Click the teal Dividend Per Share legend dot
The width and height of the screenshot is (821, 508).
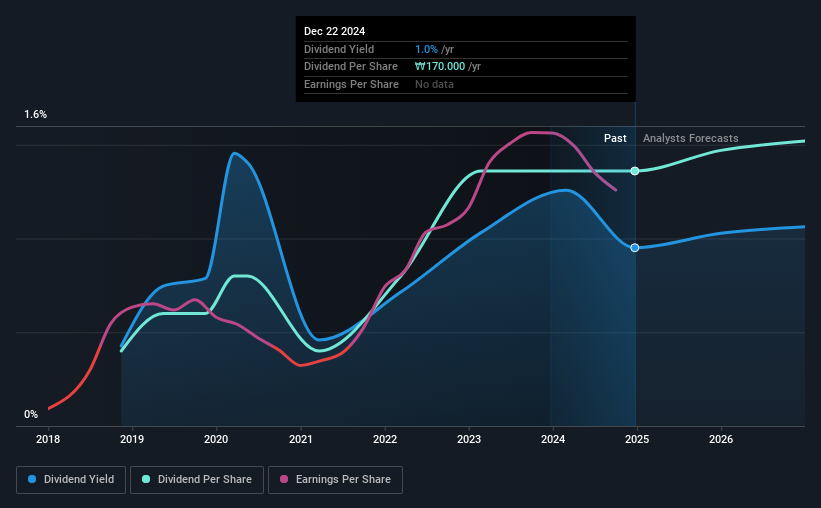coord(146,479)
